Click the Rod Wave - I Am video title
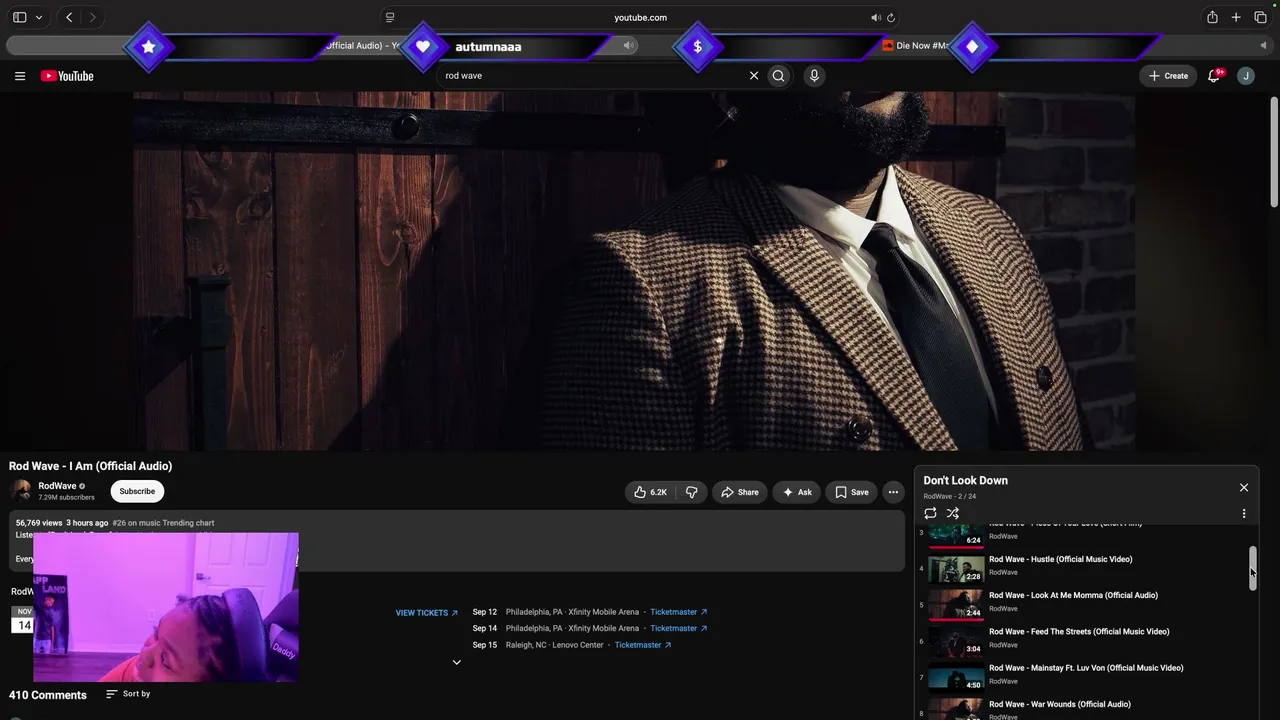This screenshot has width=1280, height=720. tap(90, 466)
